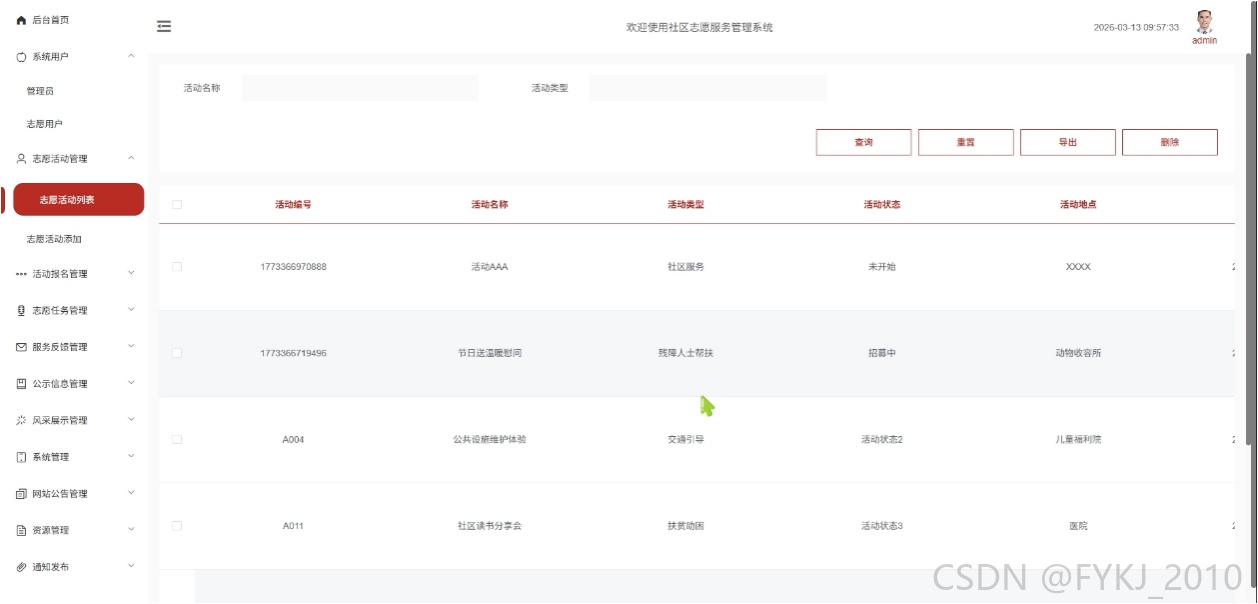Viewport: 1258px width, 604px height.
Task: Click the cell 1773366970888
Action: (293, 267)
